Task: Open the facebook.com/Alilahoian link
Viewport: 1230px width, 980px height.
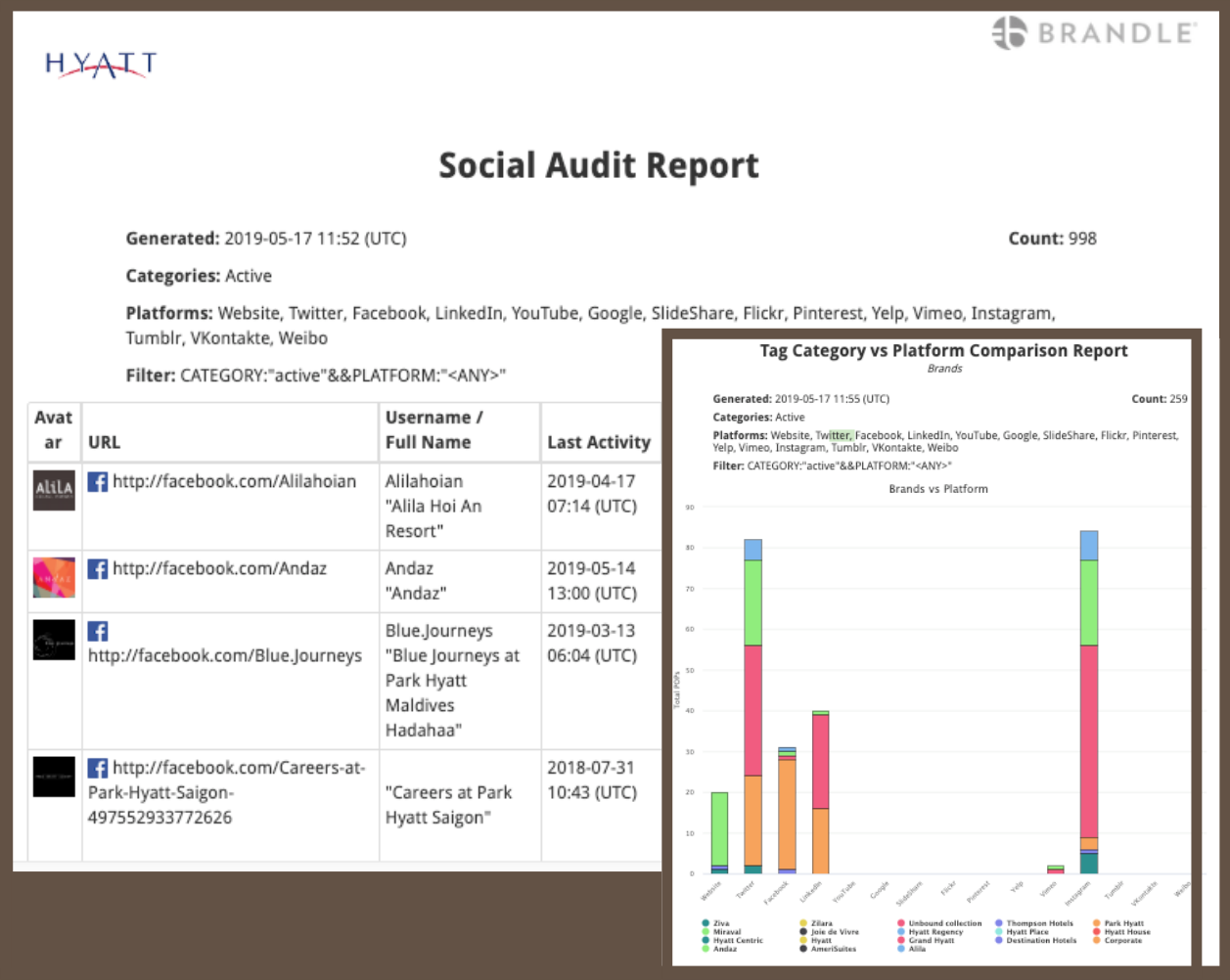Action: click(234, 481)
